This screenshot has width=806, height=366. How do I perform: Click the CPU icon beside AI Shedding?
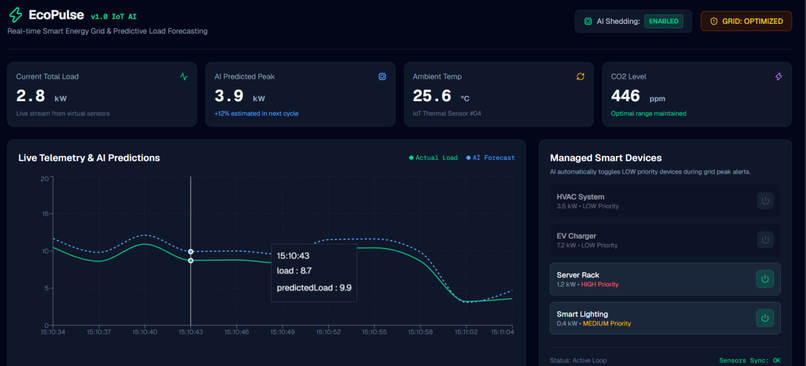click(588, 22)
